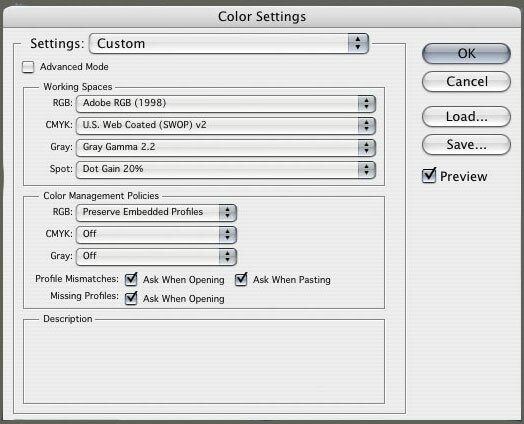The width and height of the screenshot is (524, 424).
Task: Click arrows icon on Spot dropdown
Action: [367, 169]
